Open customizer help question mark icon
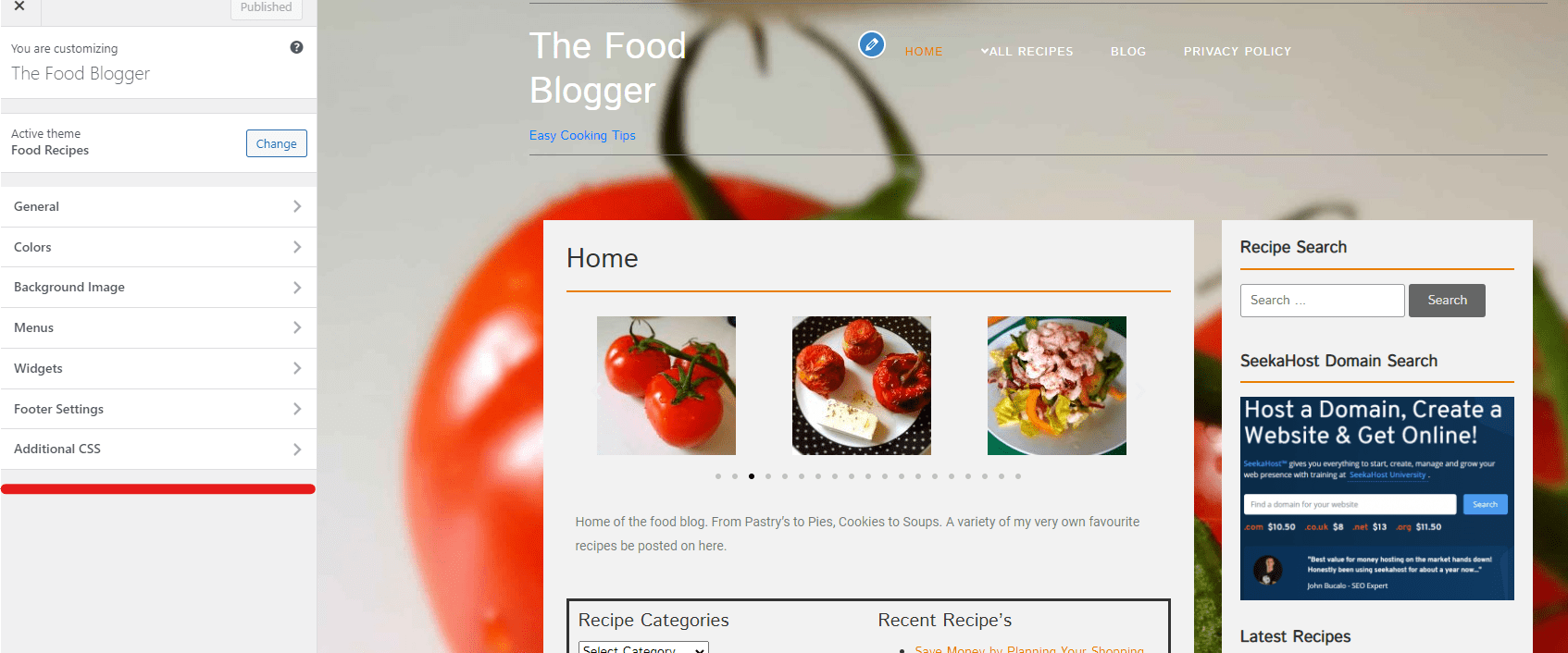 tap(296, 47)
